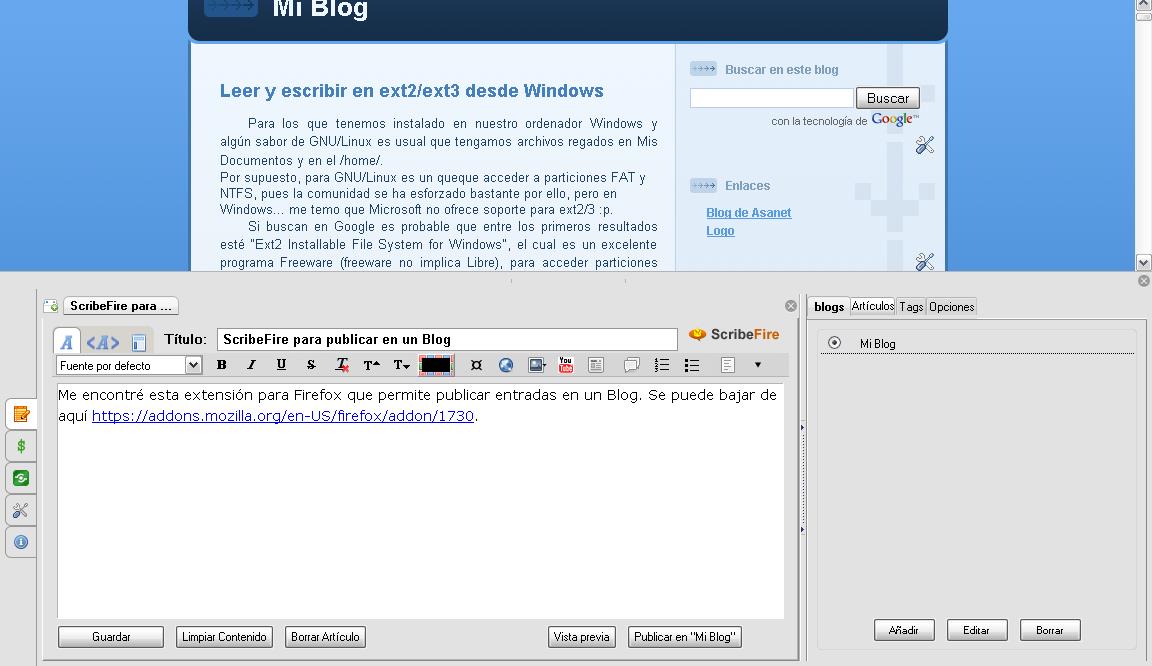
Task: Click inside the post body editor
Action: click(420, 500)
